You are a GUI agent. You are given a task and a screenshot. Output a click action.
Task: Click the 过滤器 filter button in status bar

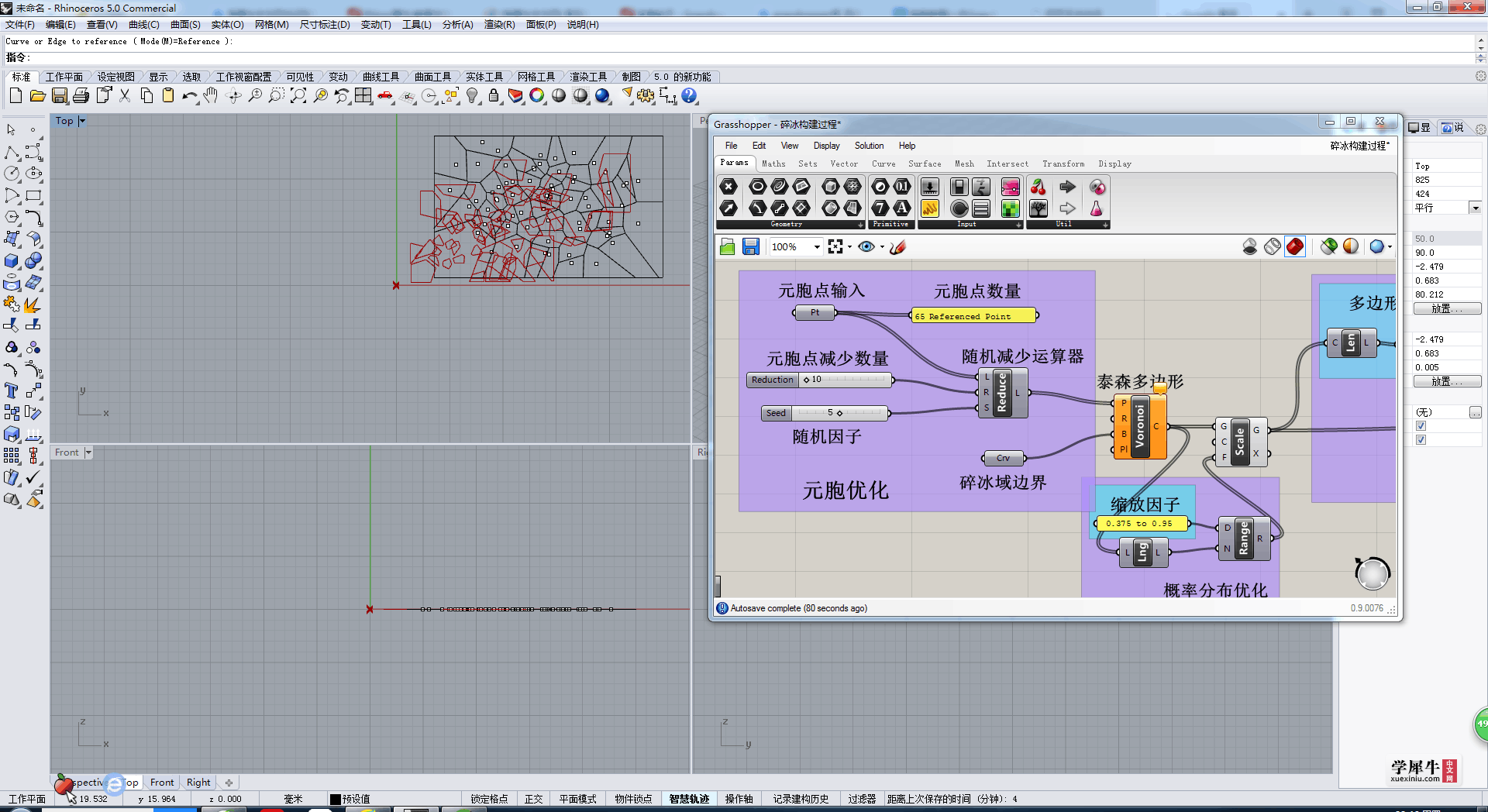[861, 799]
